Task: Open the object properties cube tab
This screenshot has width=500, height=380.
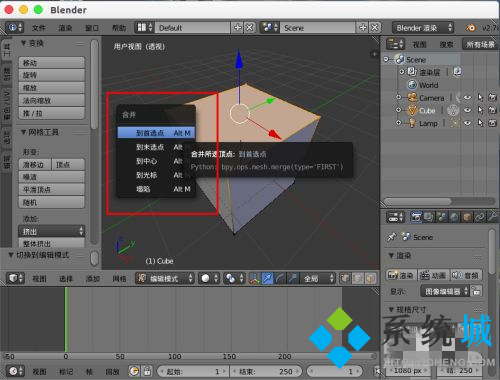Action: [x=467, y=217]
